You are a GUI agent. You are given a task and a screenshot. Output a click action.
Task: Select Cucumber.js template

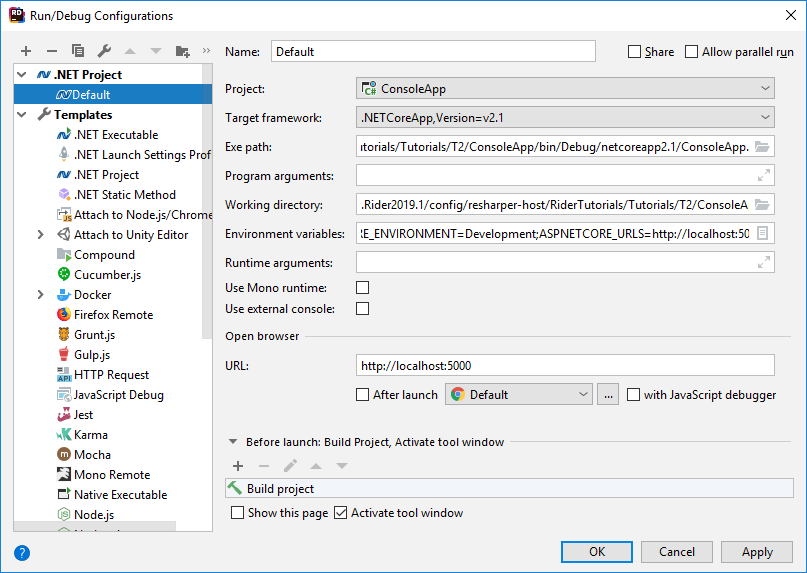[x=99, y=275]
